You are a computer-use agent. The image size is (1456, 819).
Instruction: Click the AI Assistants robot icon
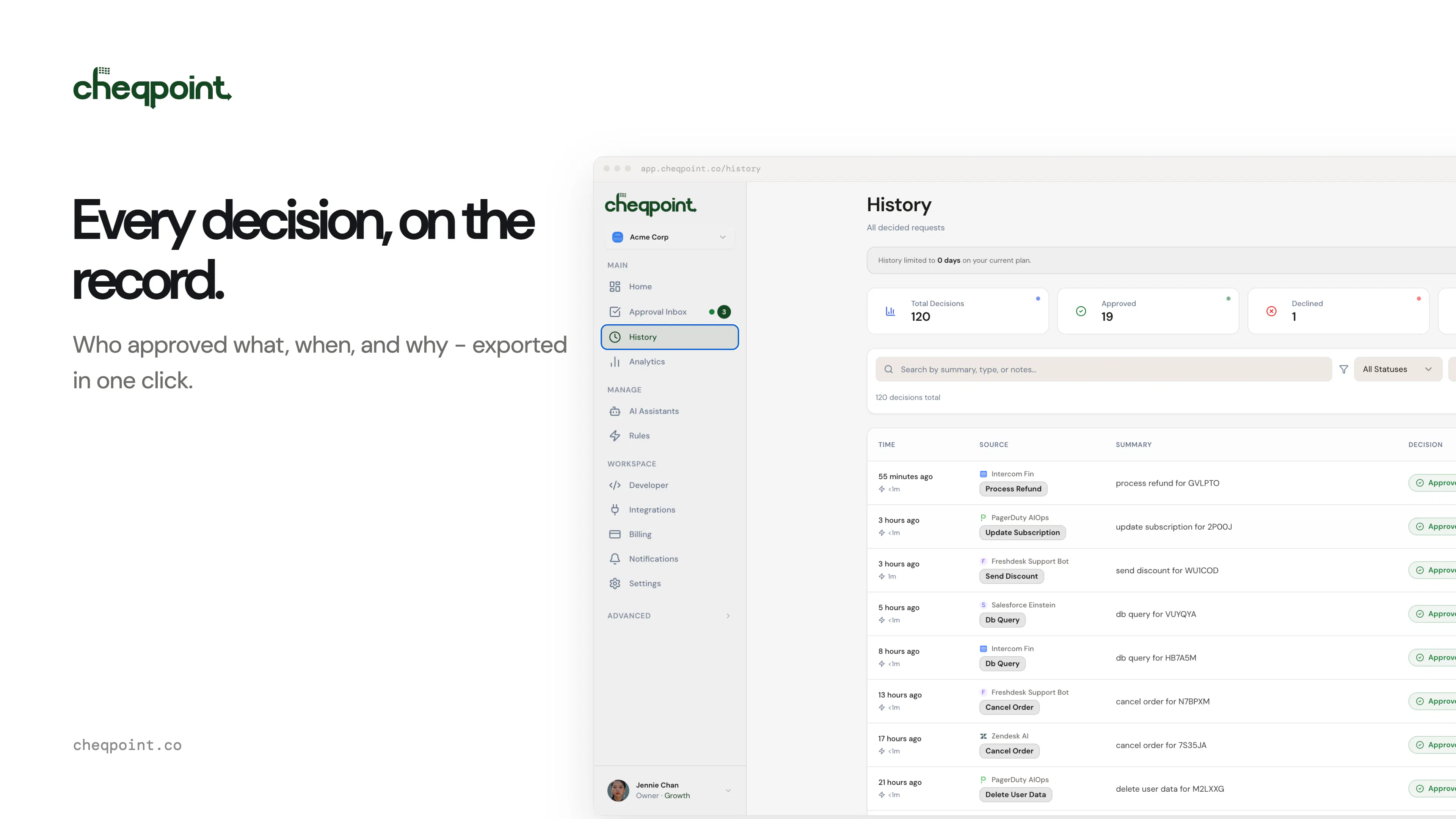(614, 411)
